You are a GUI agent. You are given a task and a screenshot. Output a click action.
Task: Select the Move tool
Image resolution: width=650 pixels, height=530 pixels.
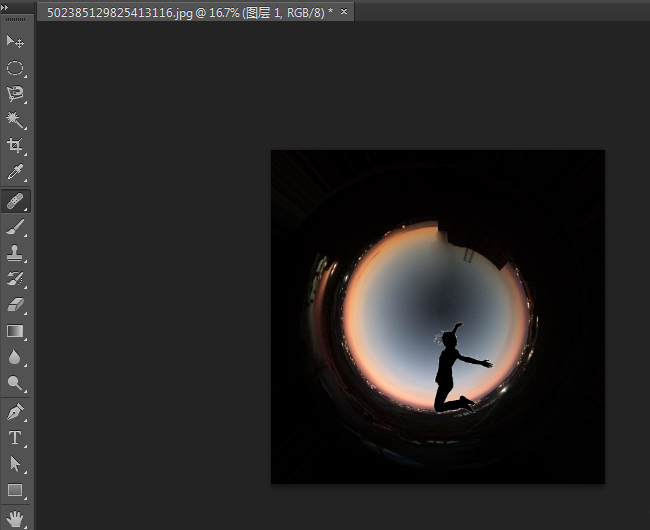(15, 41)
